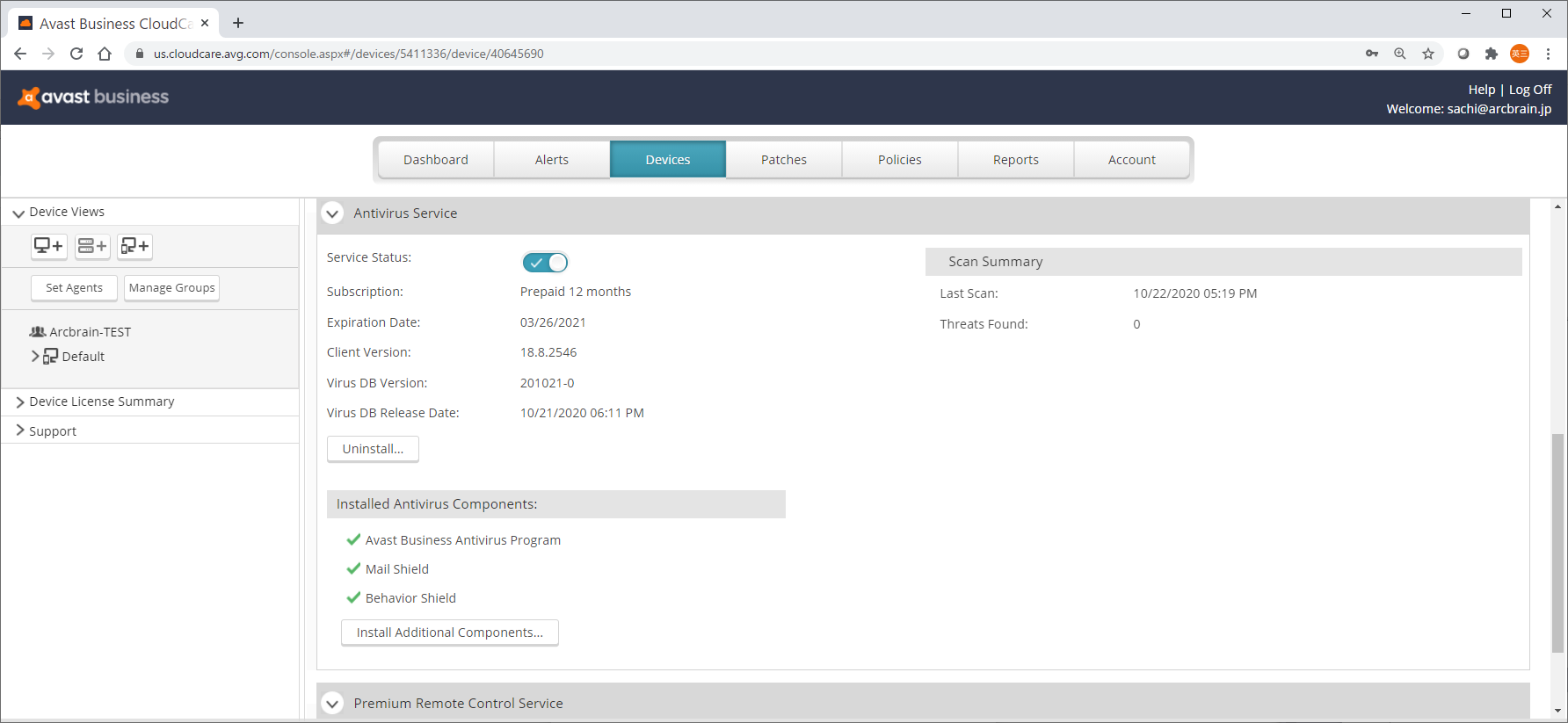1568x723 pixels.
Task: Expand the Default group tree node
Action: point(35,356)
